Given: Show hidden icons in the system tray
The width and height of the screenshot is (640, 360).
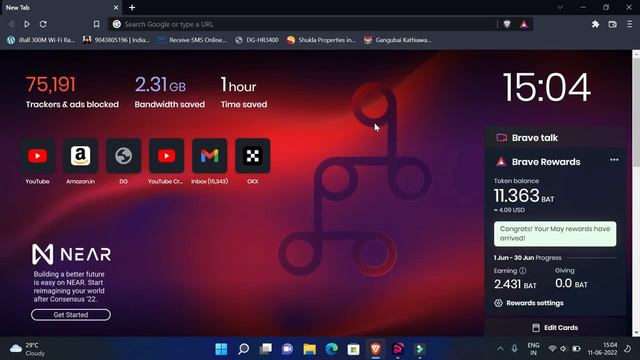Looking at the screenshot, I should pyautogui.click(x=500, y=349).
